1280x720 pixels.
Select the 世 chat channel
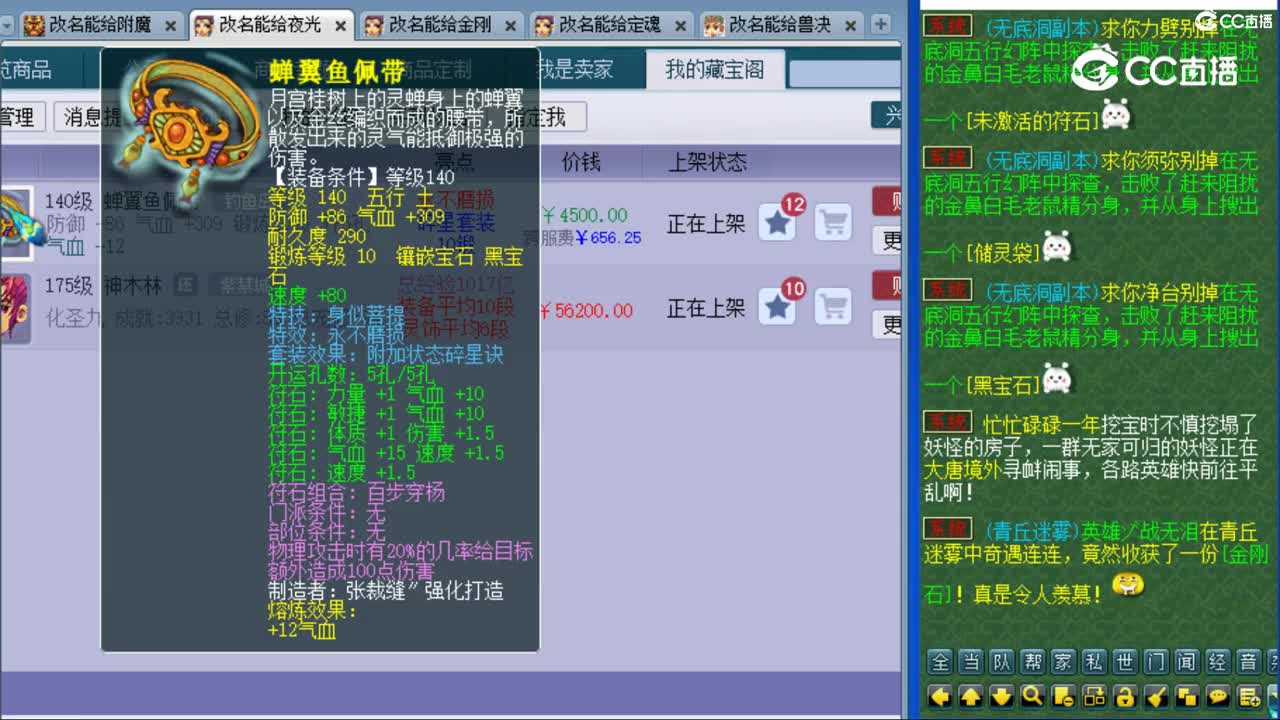click(1125, 661)
